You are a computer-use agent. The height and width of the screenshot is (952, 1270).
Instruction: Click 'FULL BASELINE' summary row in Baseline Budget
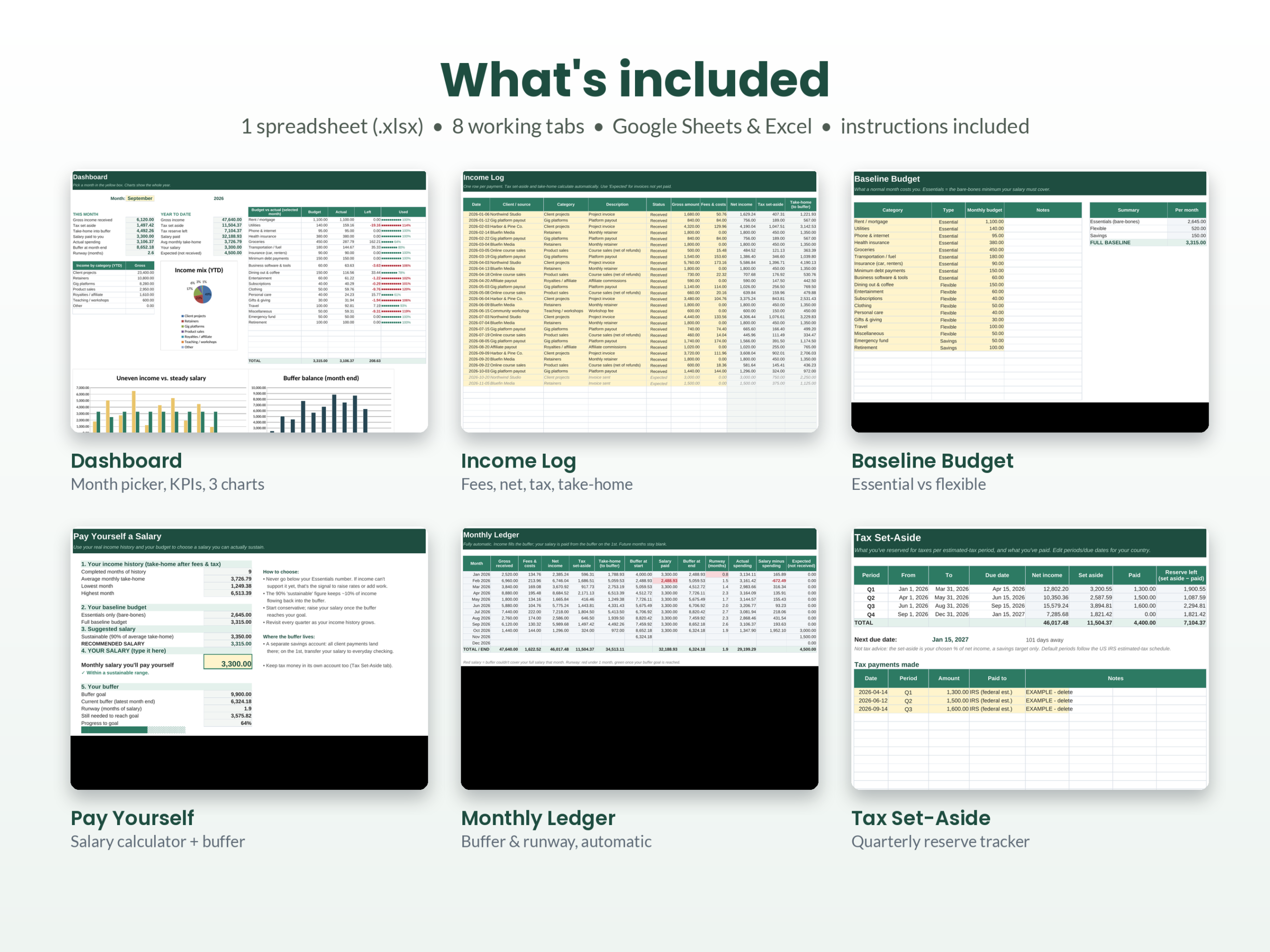coord(1147,243)
